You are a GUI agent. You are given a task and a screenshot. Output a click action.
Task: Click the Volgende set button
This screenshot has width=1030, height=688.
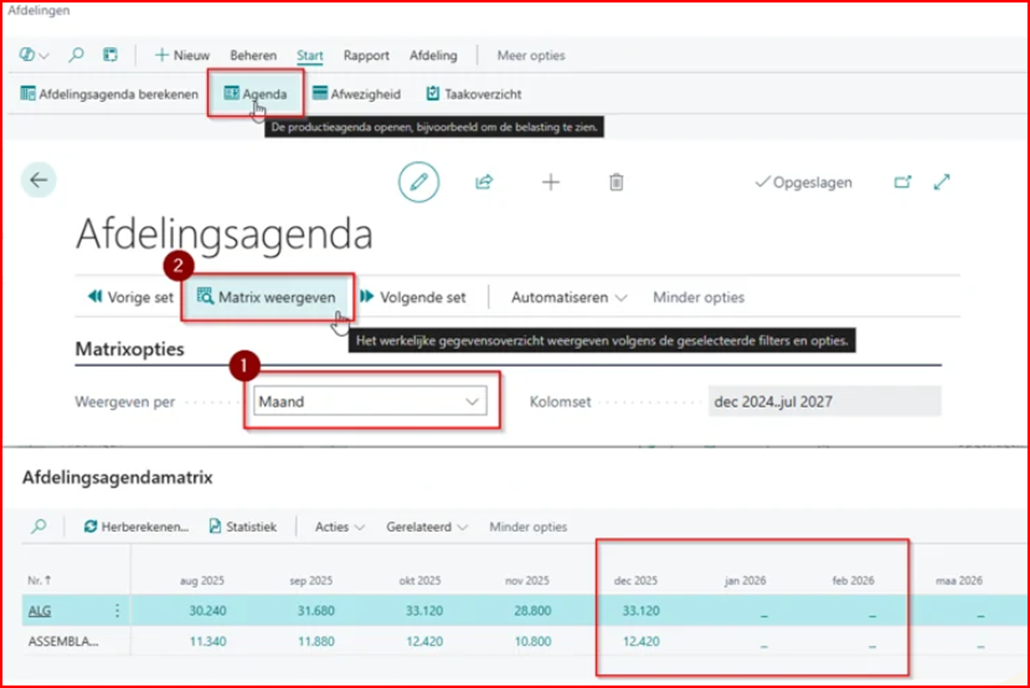tap(413, 297)
